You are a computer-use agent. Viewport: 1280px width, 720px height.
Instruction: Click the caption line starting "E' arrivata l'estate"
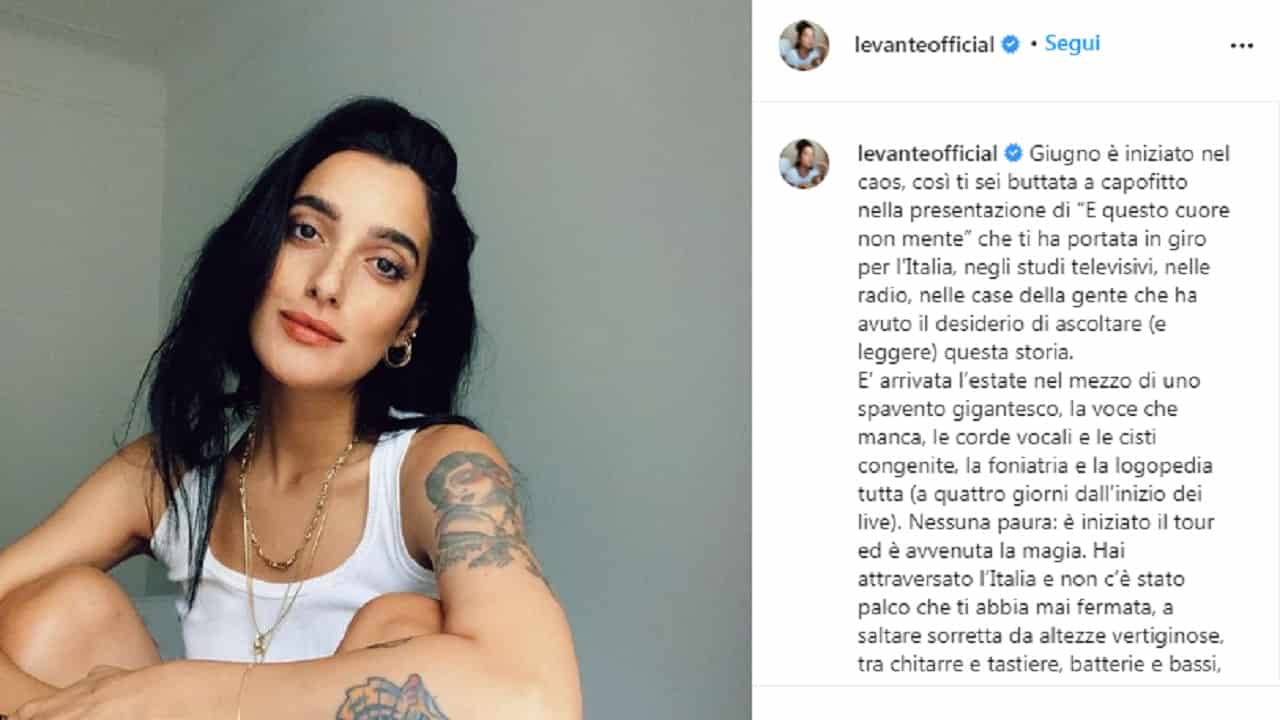pyautogui.click(x=1028, y=381)
